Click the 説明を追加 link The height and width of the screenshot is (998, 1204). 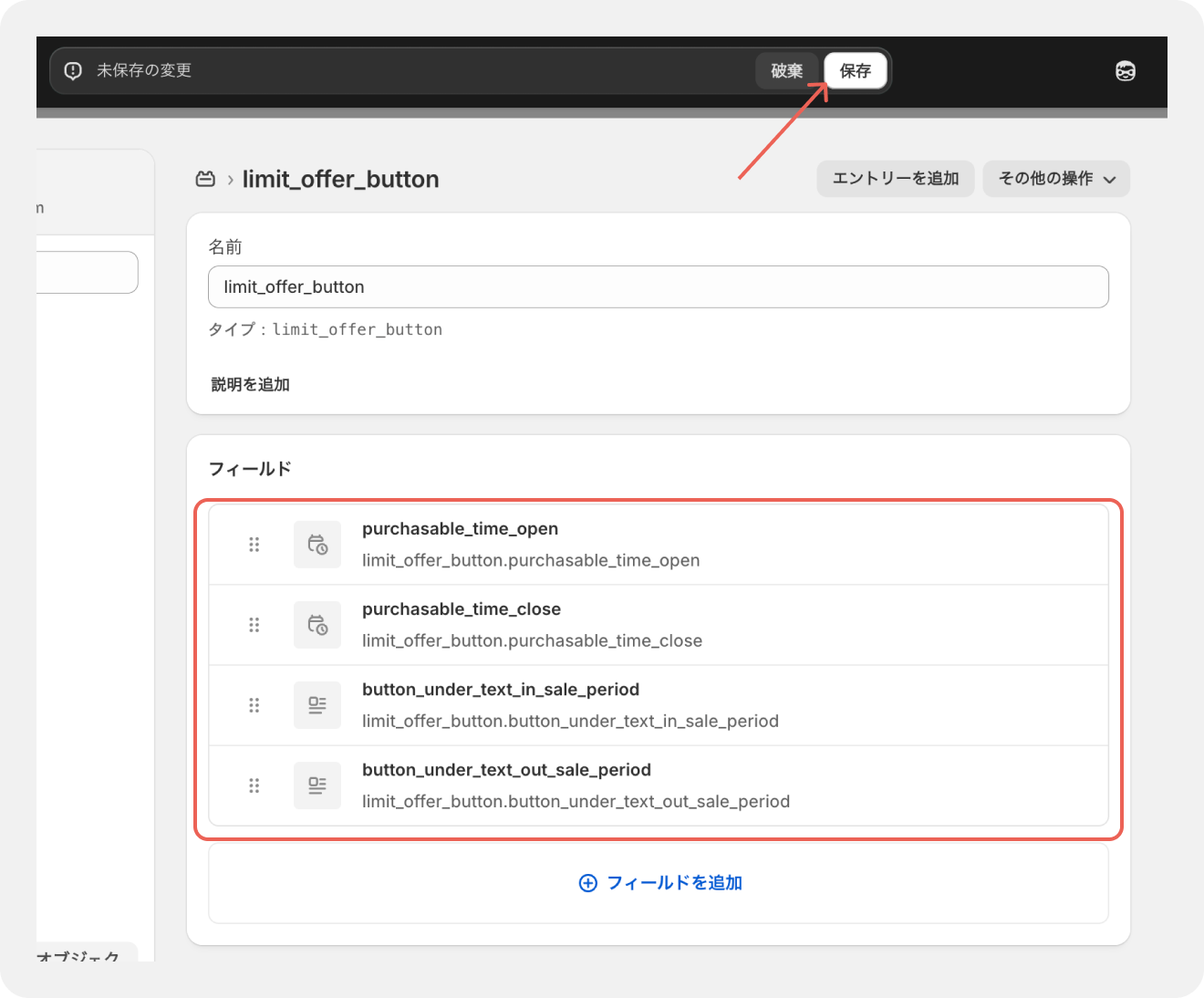(x=250, y=385)
